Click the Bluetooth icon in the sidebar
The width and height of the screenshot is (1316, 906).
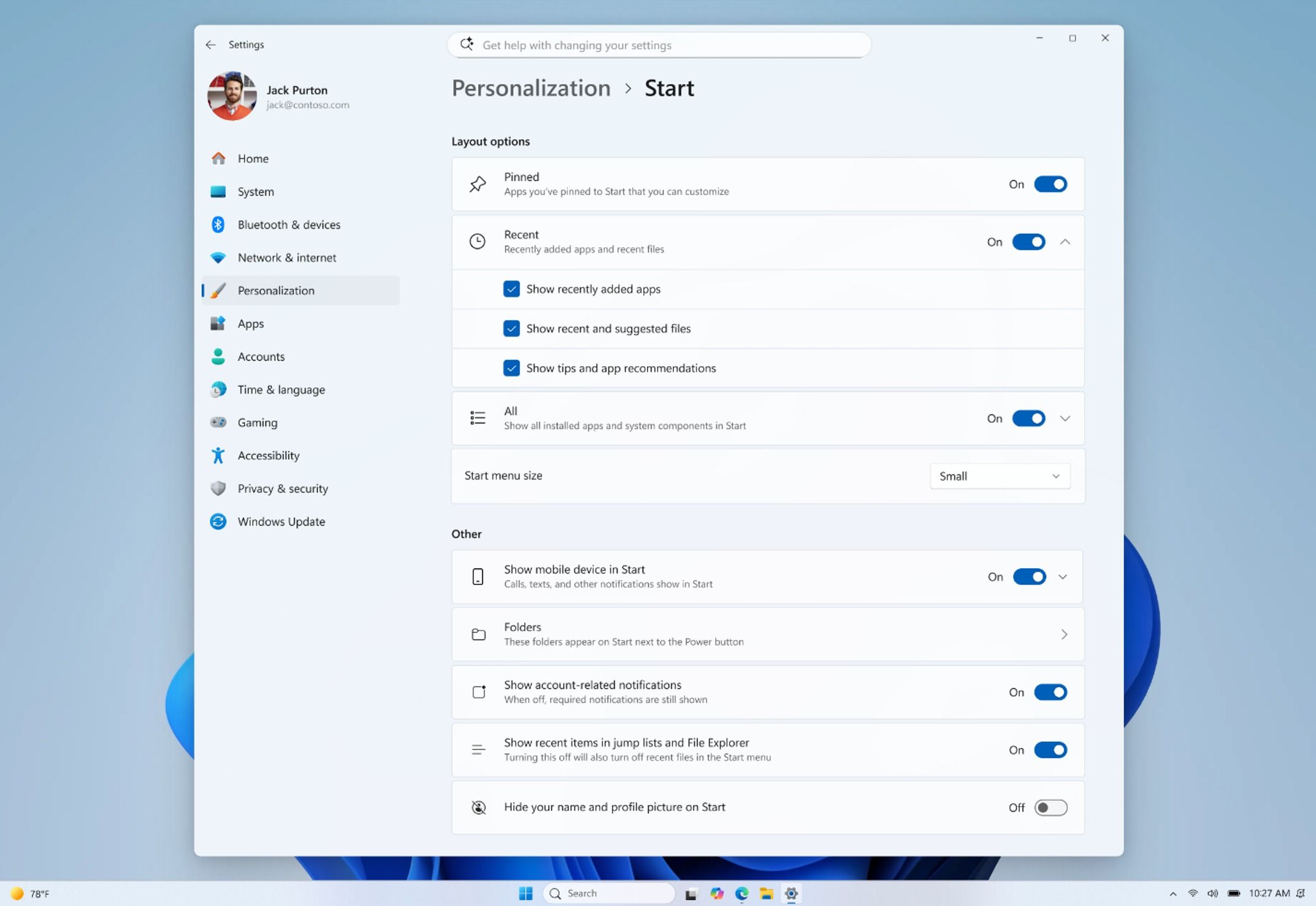click(x=218, y=225)
